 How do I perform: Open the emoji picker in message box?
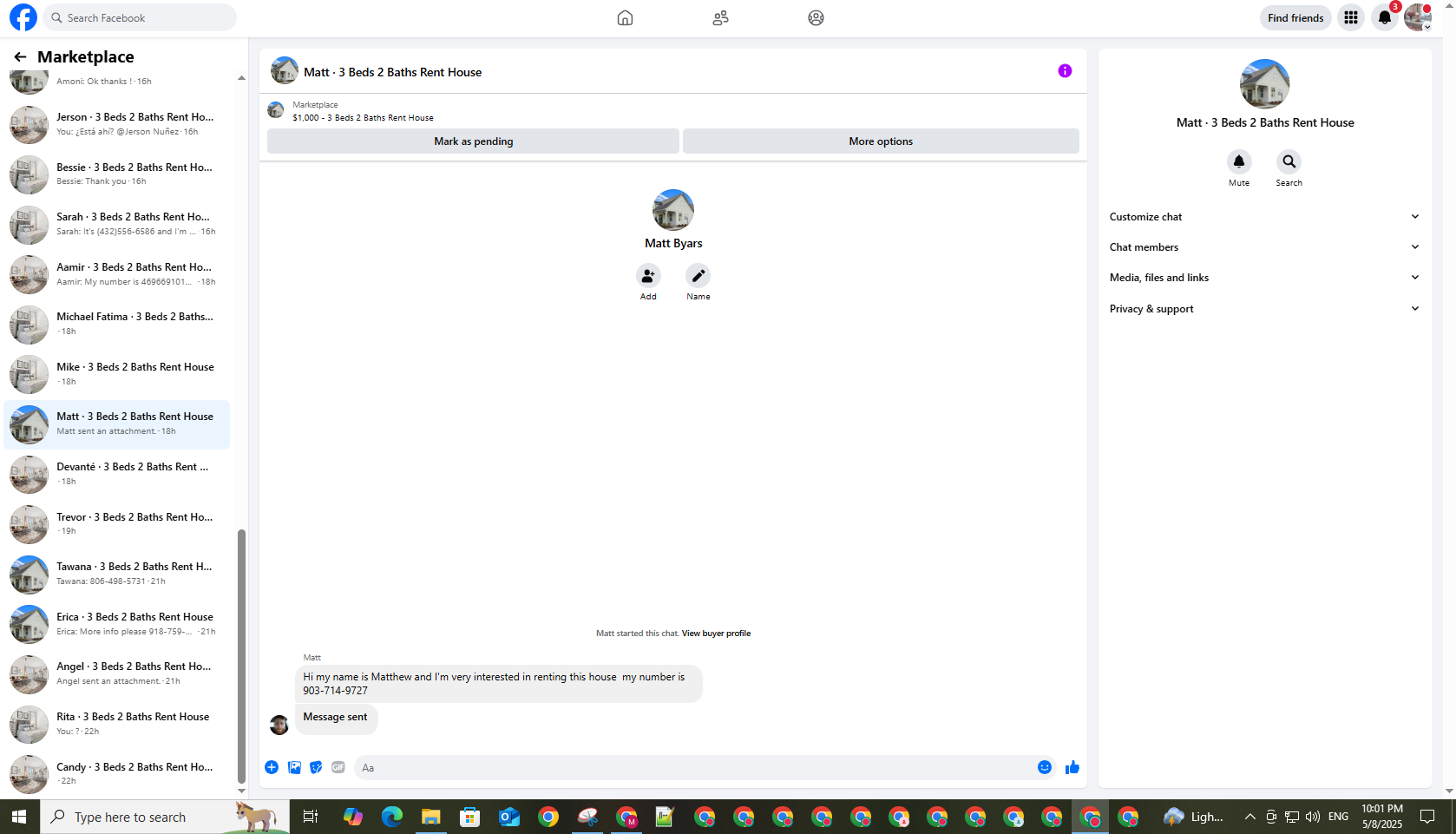pos(1045,767)
